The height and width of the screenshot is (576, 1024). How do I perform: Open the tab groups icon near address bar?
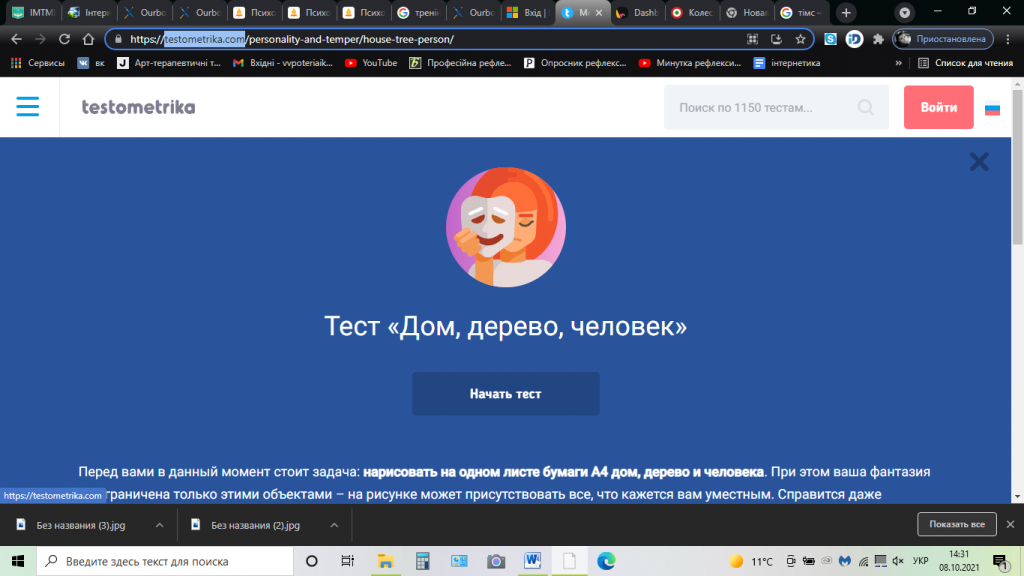tap(753, 40)
